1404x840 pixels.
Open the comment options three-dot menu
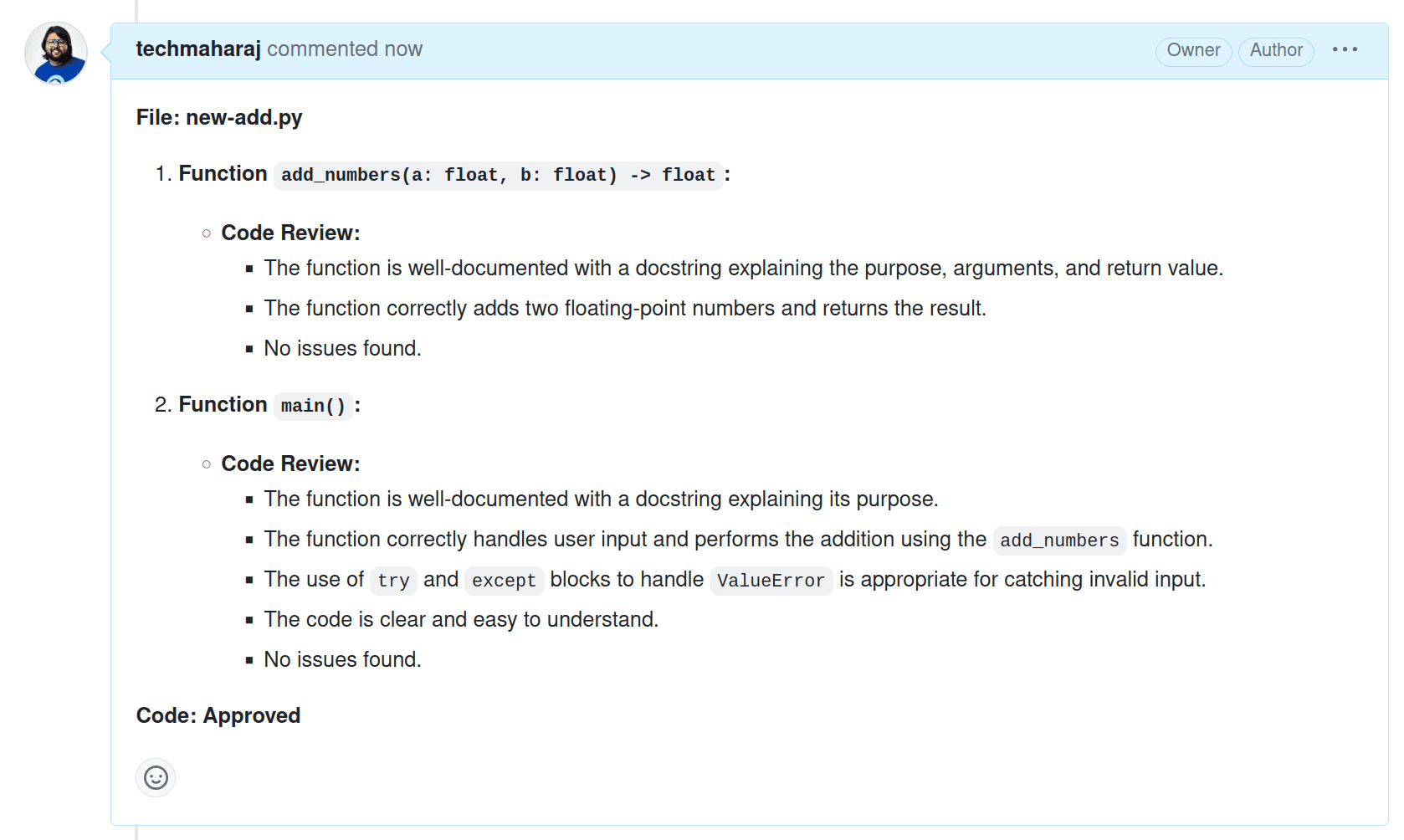click(1345, 49)
